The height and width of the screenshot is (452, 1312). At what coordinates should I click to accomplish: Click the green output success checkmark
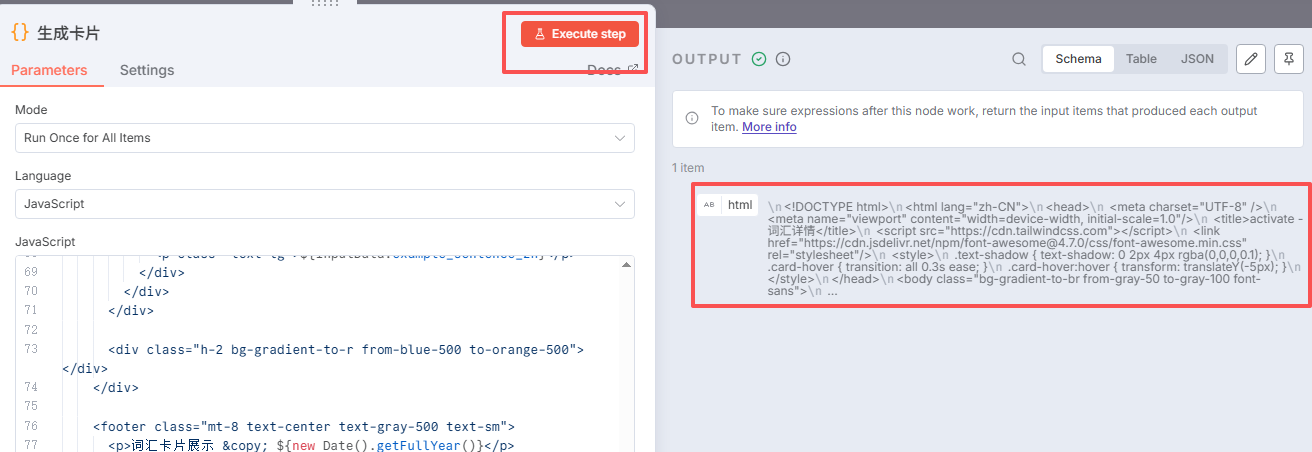pyautogui.click(x=759, y=59)
